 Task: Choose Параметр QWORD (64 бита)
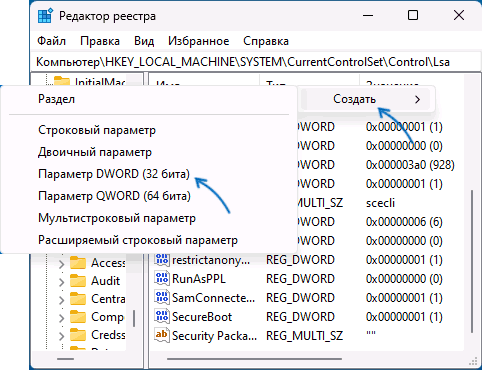(149, 196)
